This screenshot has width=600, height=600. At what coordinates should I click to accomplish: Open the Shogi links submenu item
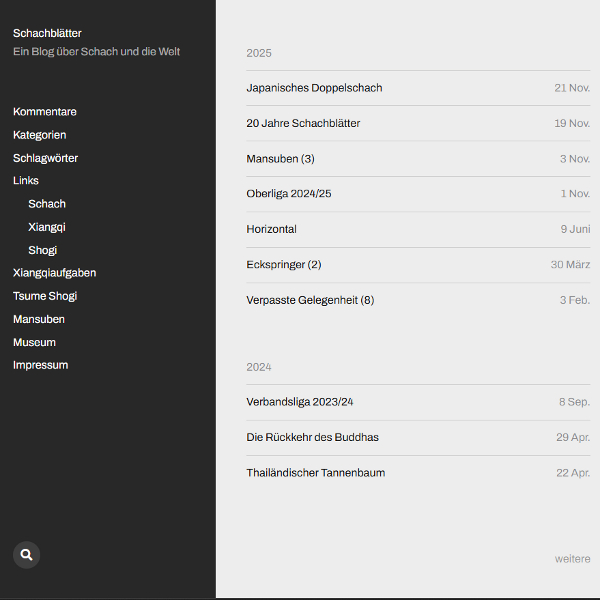[x=42, y=250]
